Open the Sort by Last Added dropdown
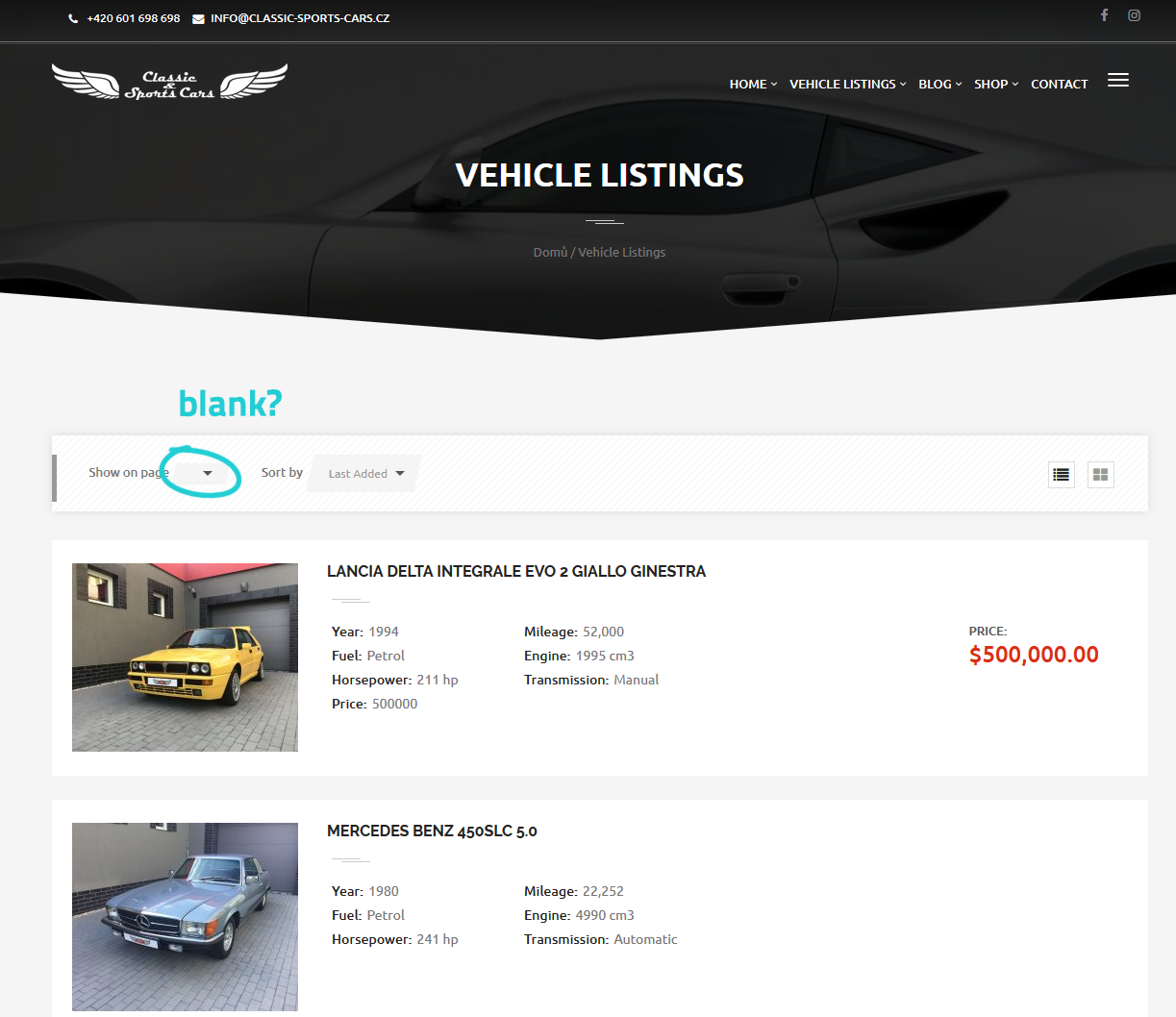The height and width of the screenshot is (1017, 1176). tap(365, 473)
